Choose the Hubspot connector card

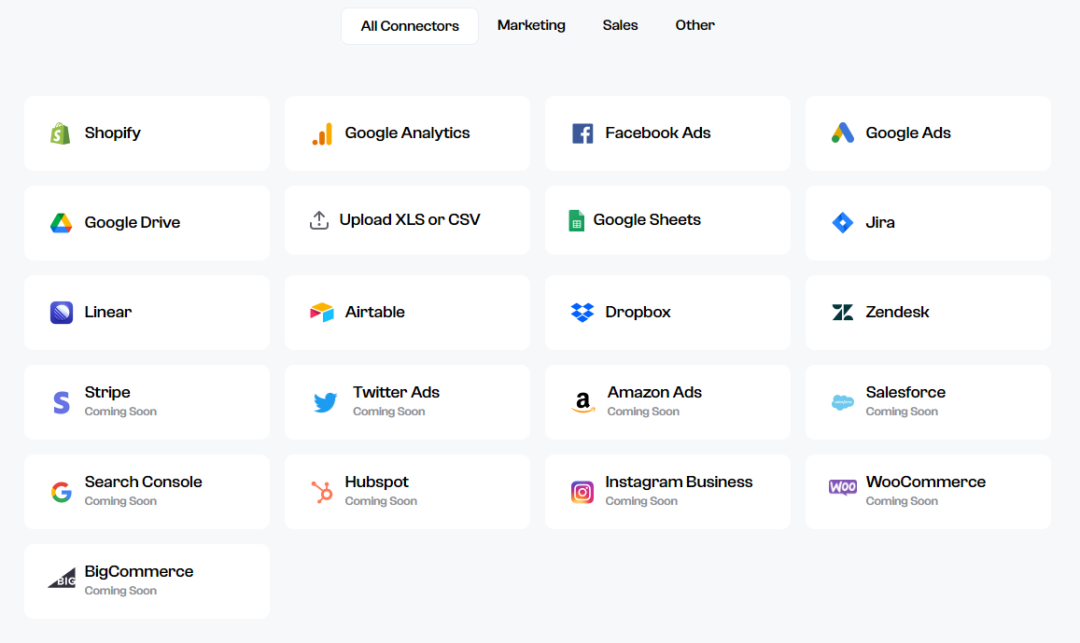pyautogui.click(x=407, y=491)
